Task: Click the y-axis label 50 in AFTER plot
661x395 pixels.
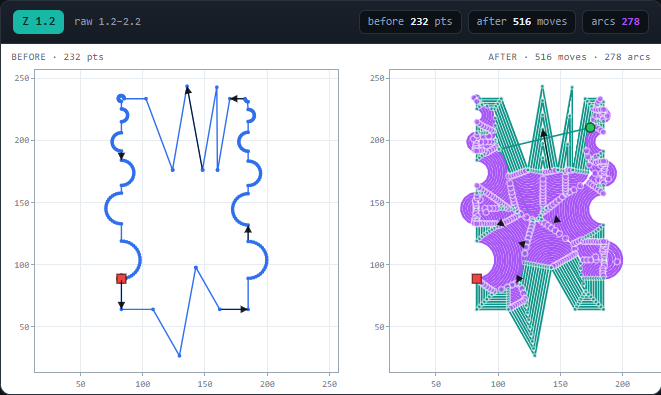Action: point(379,327)
